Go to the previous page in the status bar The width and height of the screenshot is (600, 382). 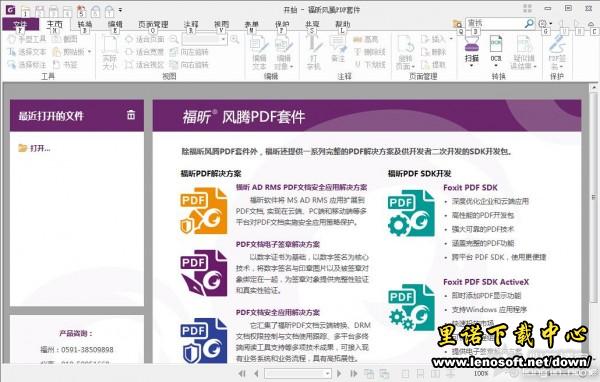tap(256, 373)
